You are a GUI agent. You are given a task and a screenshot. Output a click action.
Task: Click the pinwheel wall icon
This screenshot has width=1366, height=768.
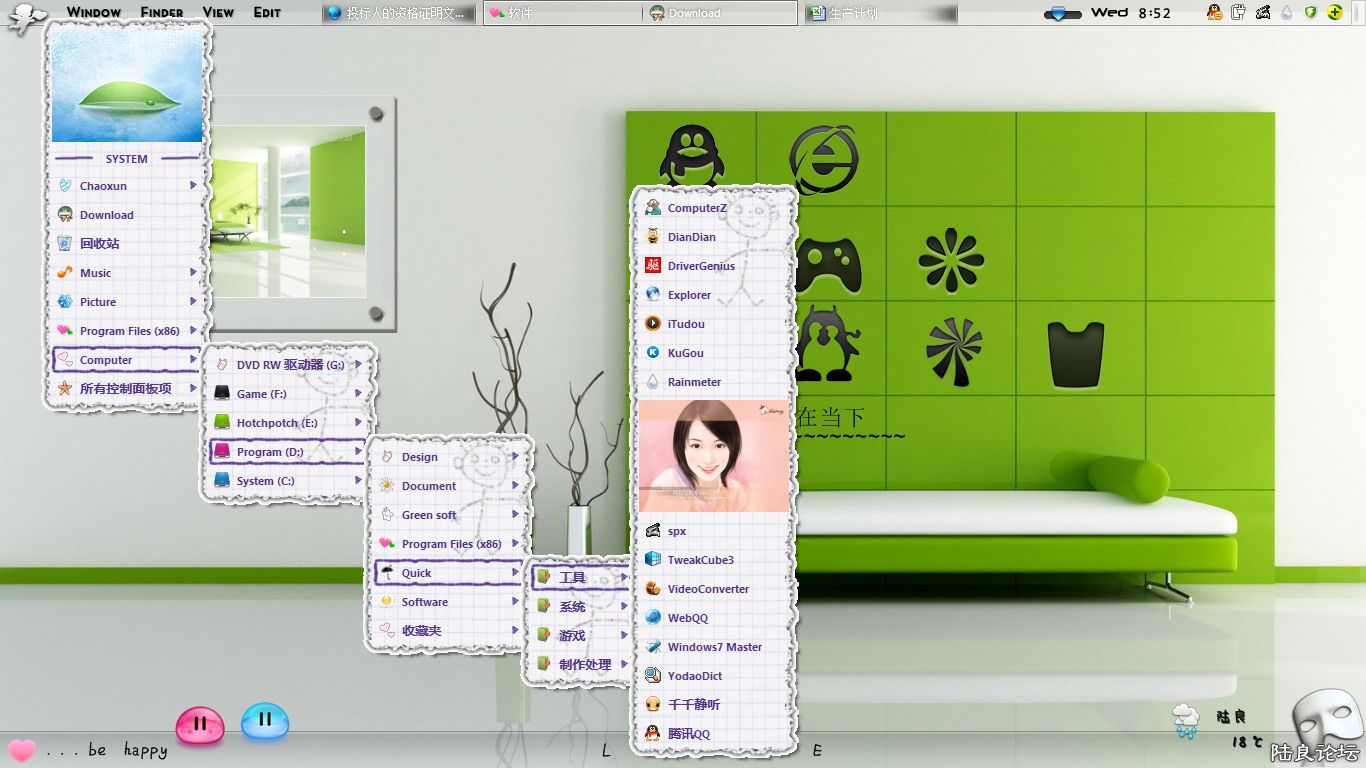click(954, 352)
